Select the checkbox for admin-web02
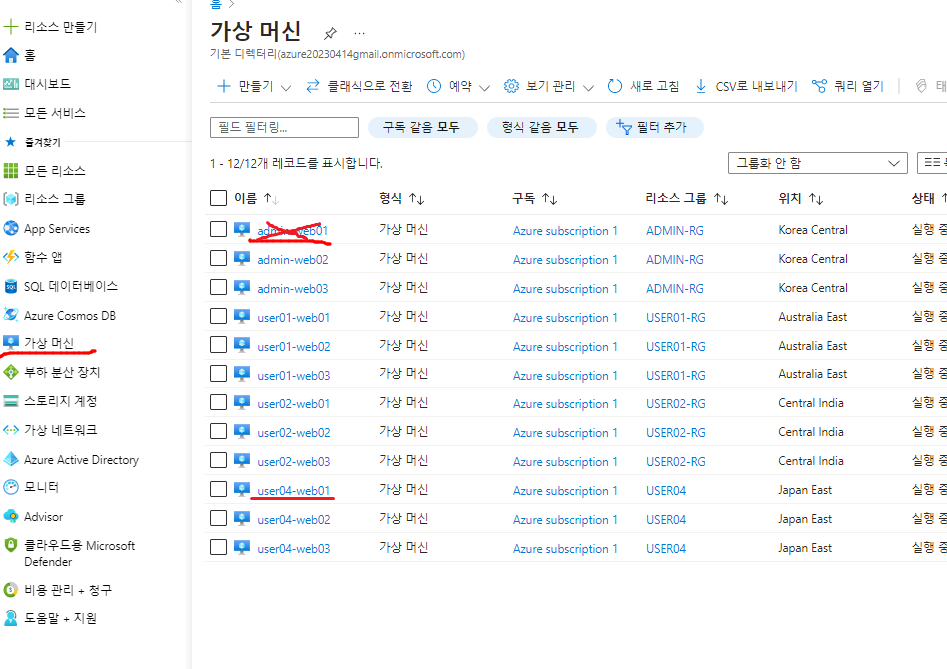Viewport: 947px width, 669px height. [218, 258]
